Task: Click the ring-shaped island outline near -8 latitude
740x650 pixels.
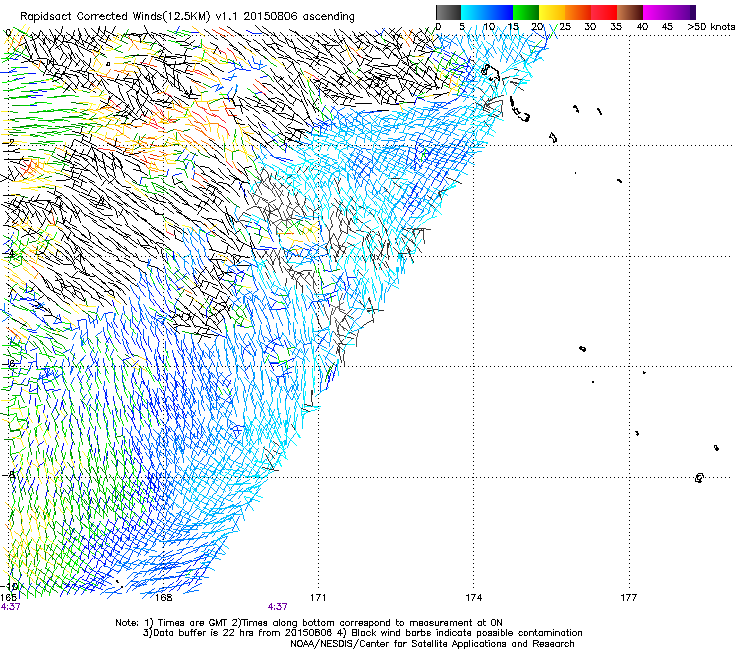Action: click(x=699, y=478)
